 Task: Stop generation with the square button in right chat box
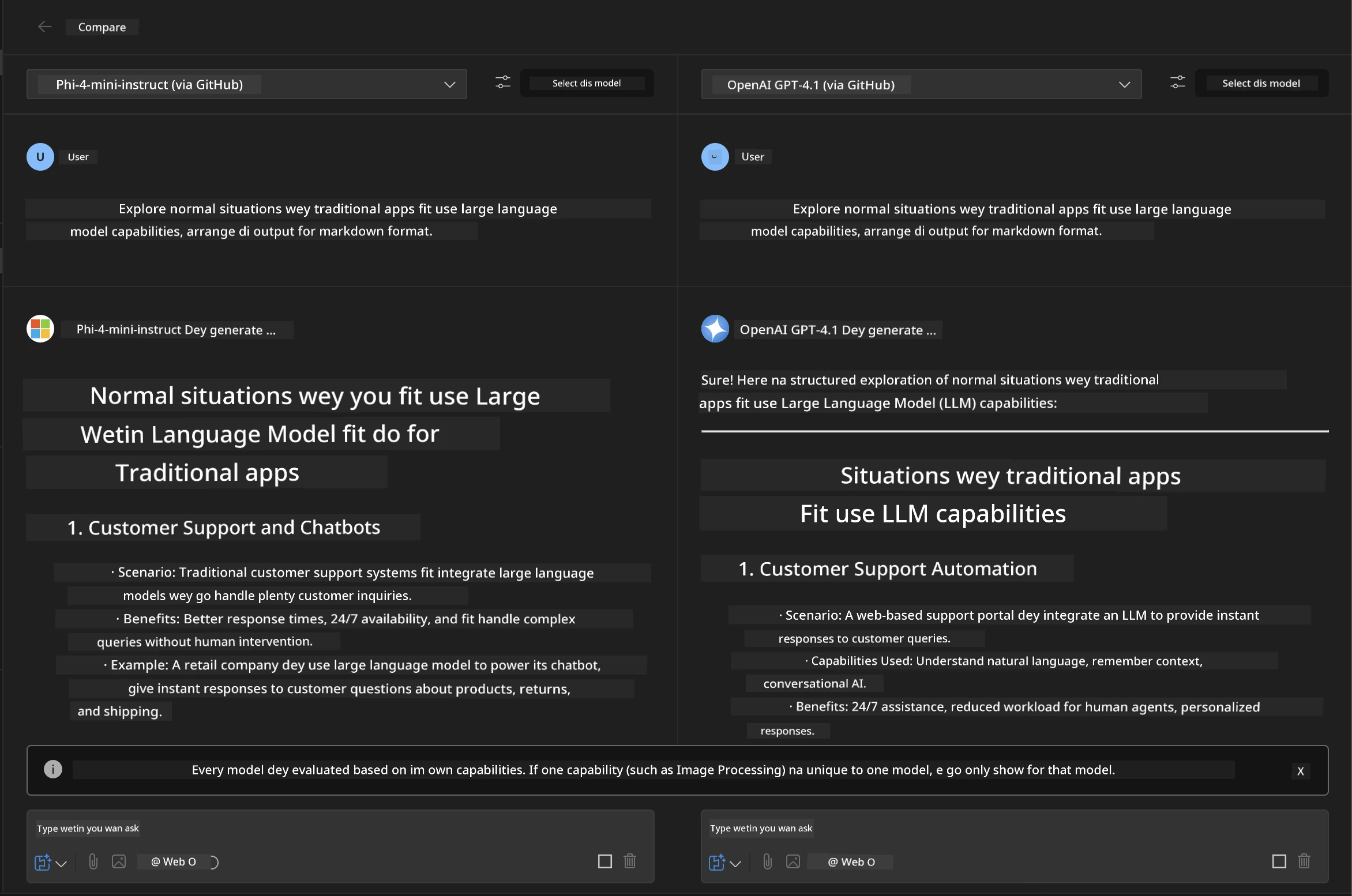[x=1279, y=861]
